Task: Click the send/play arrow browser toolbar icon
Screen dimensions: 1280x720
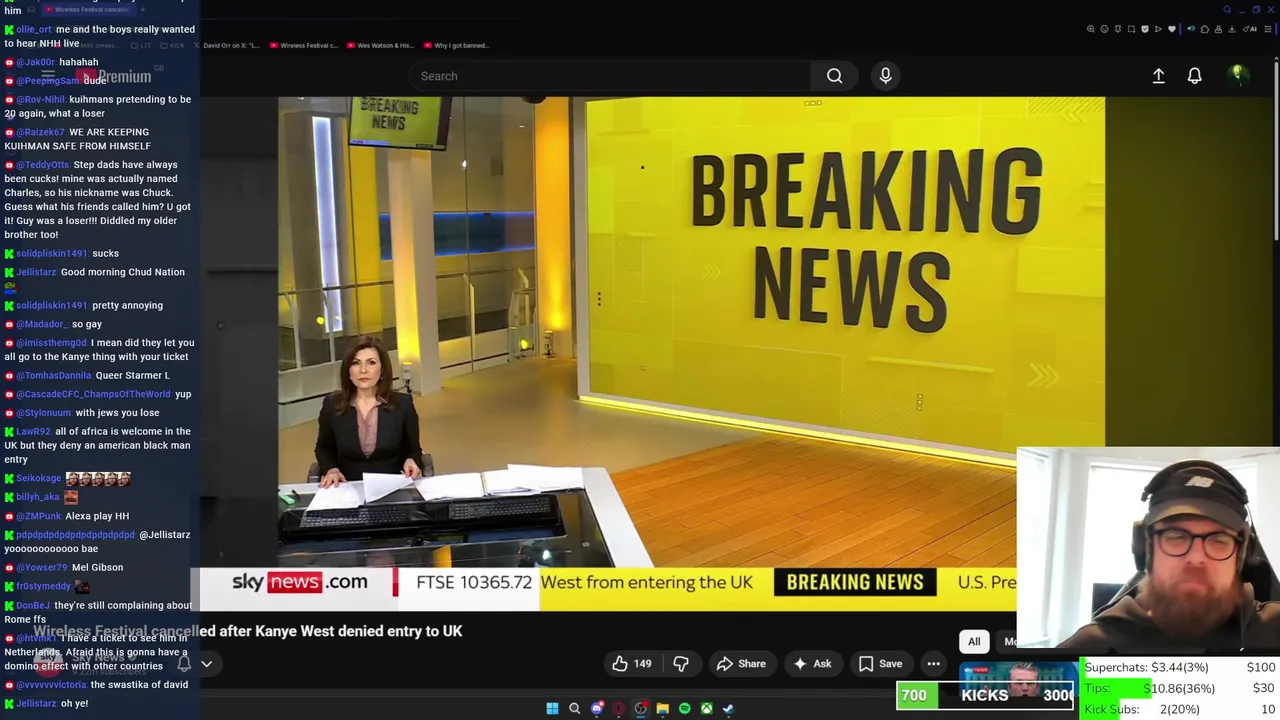Action: tap(1158, 29)
